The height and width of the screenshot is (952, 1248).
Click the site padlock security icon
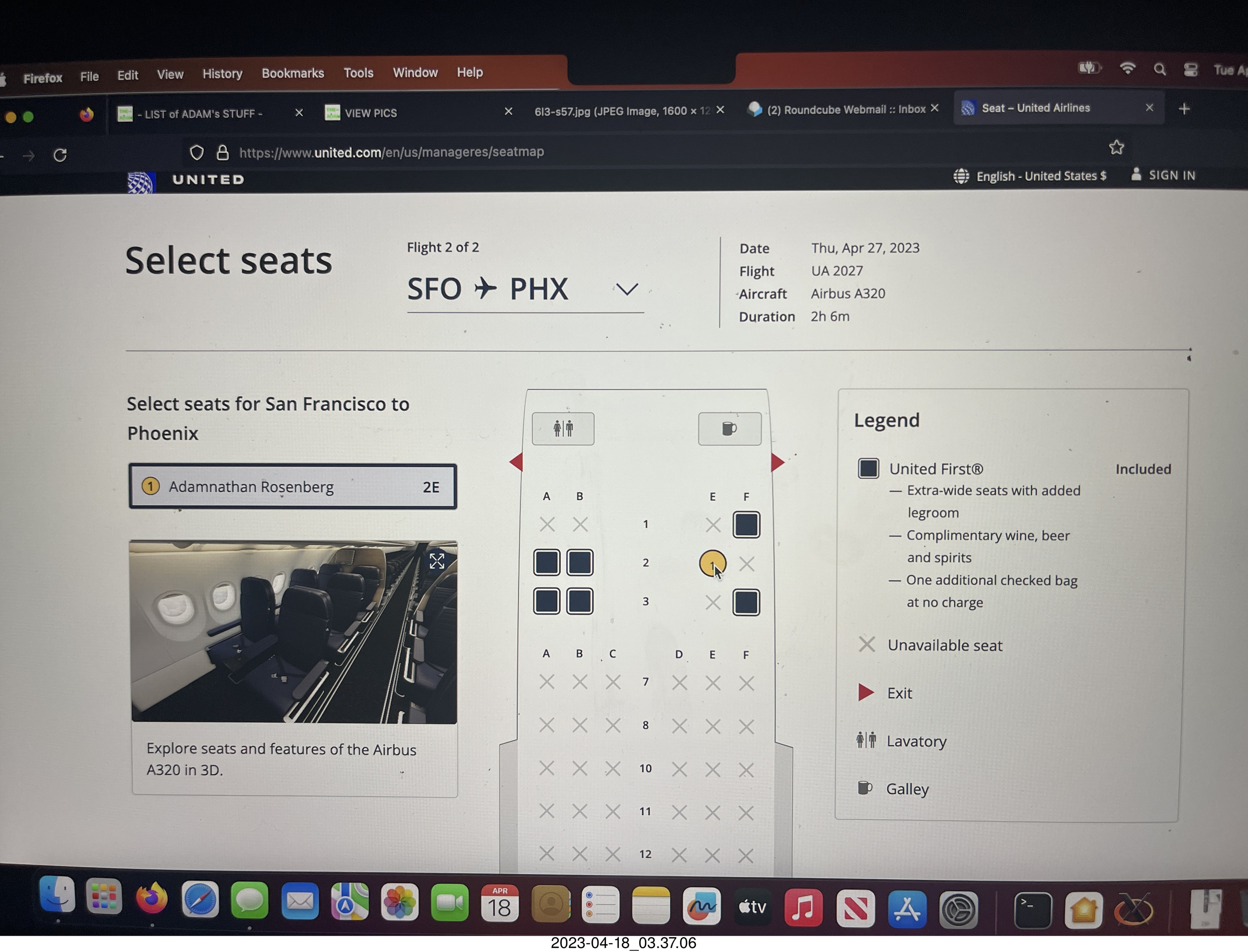click(x=223, y=152)
